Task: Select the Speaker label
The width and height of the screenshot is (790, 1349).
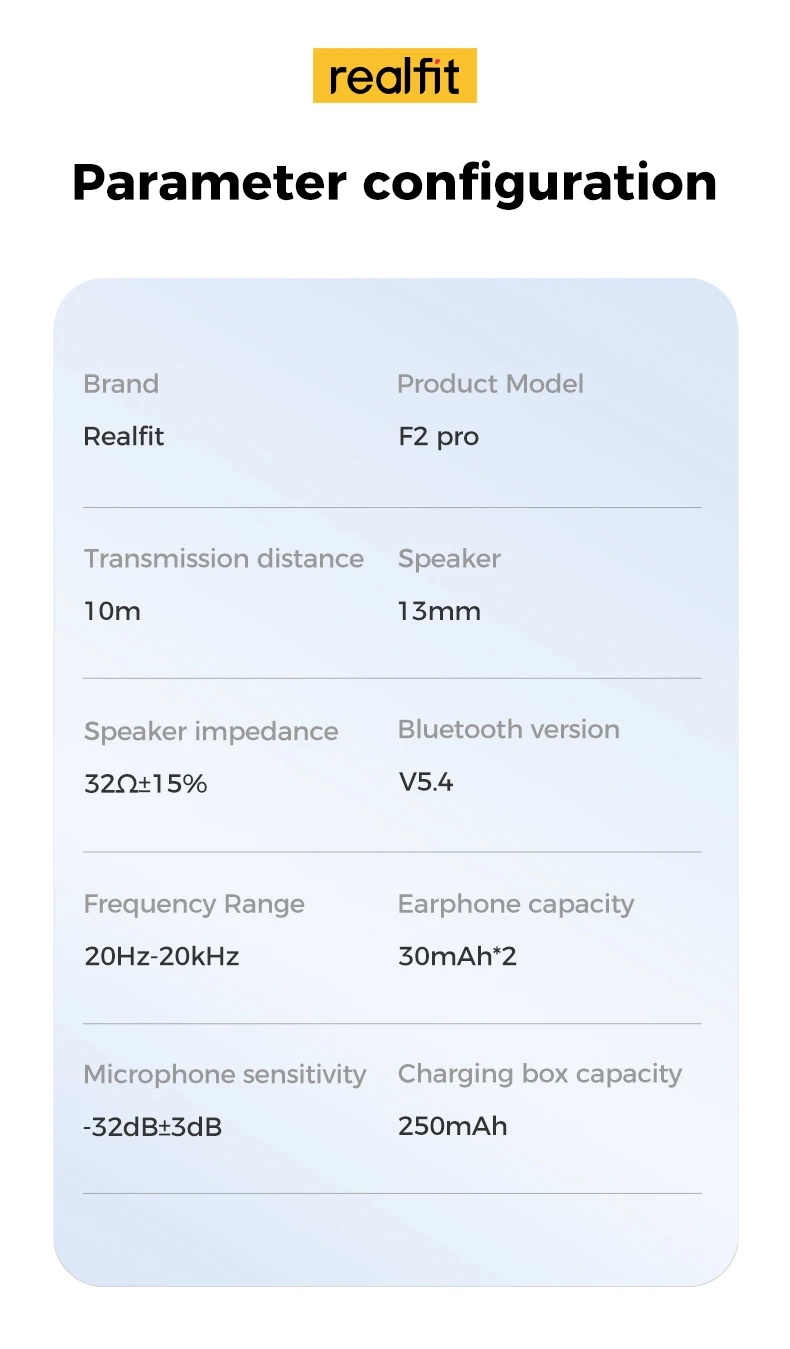Action: coord(449,559)
